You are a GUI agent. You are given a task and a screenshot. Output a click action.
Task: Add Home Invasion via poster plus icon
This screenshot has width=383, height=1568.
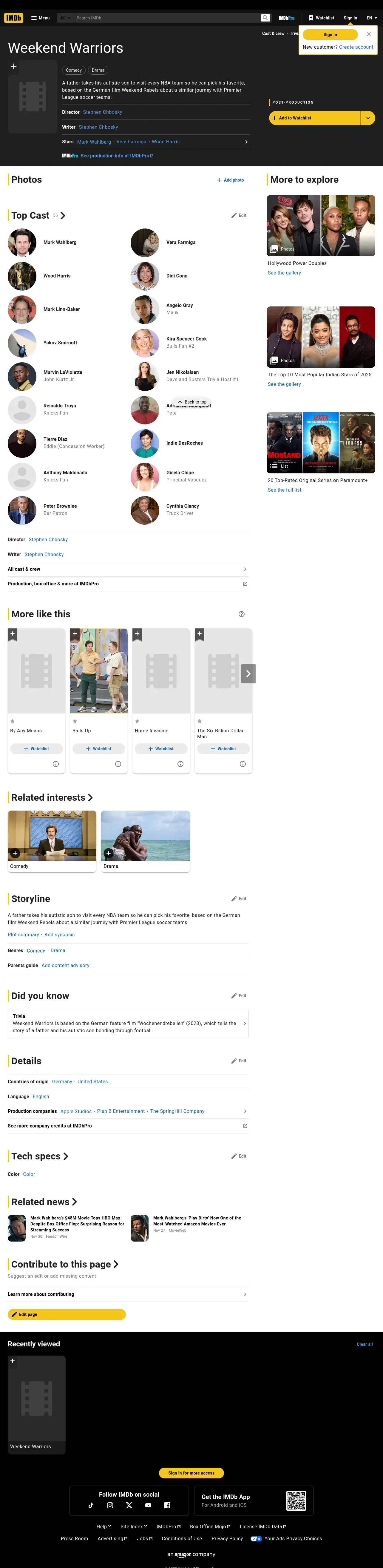(137, 634)
